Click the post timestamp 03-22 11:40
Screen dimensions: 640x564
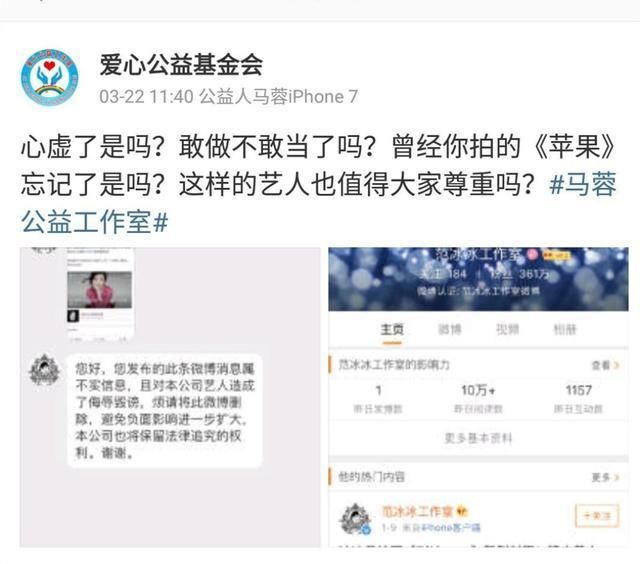pyautogui.click(x=146, y=97)
